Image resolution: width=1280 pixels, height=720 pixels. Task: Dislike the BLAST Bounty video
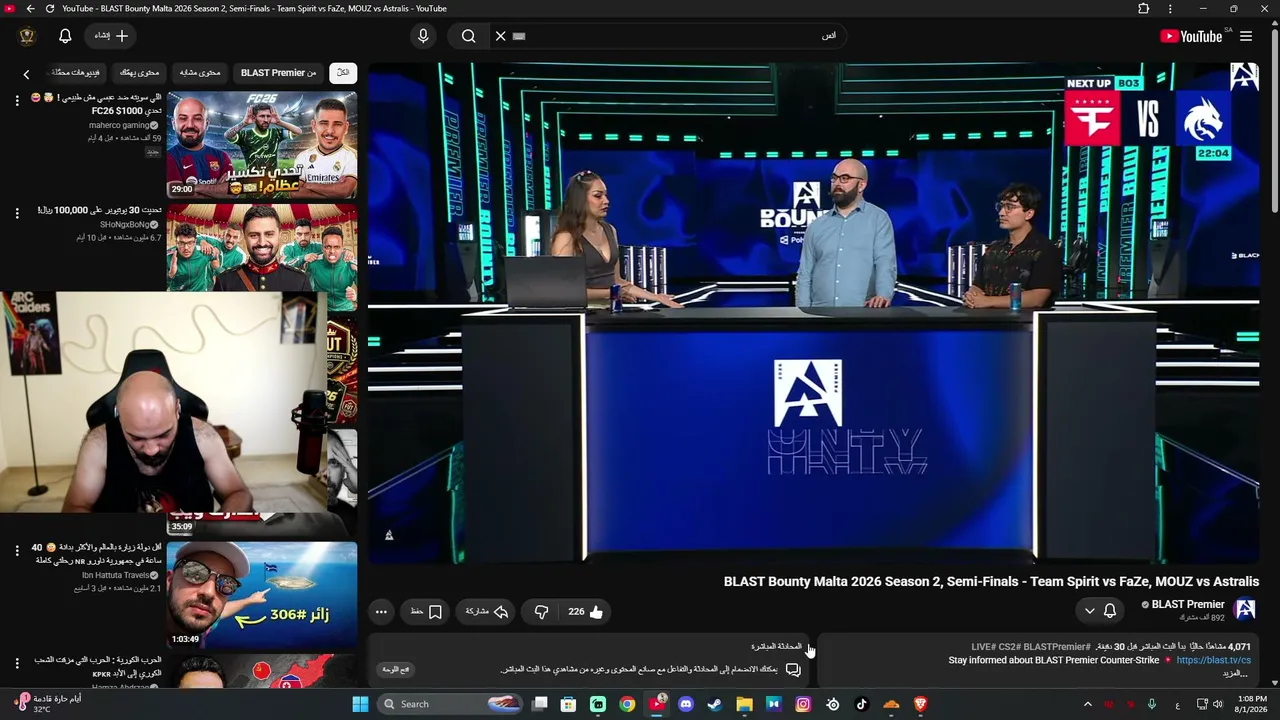coord(541,612)
